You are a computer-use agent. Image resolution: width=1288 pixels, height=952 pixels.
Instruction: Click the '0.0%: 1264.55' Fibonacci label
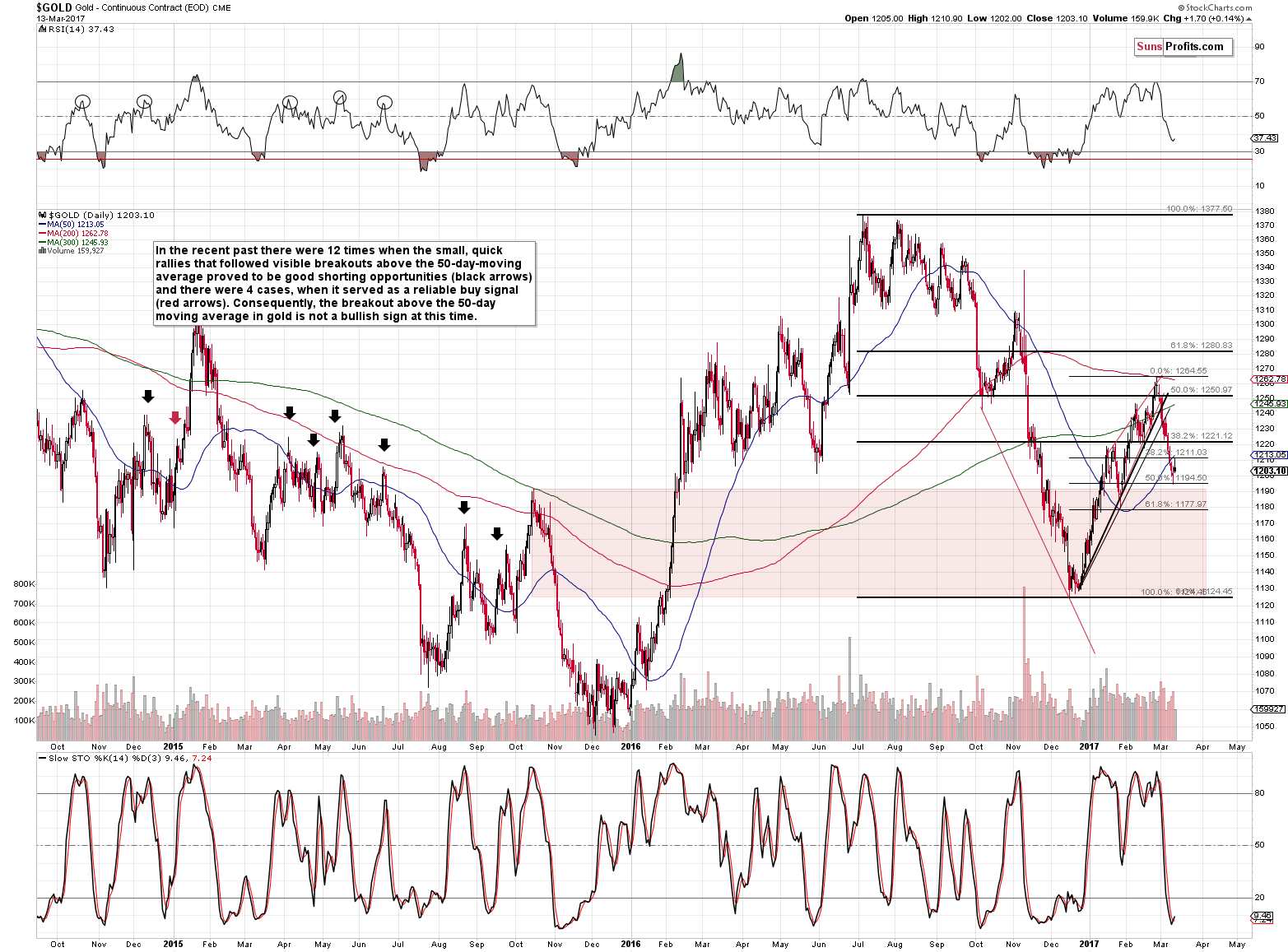point(1179,371)
